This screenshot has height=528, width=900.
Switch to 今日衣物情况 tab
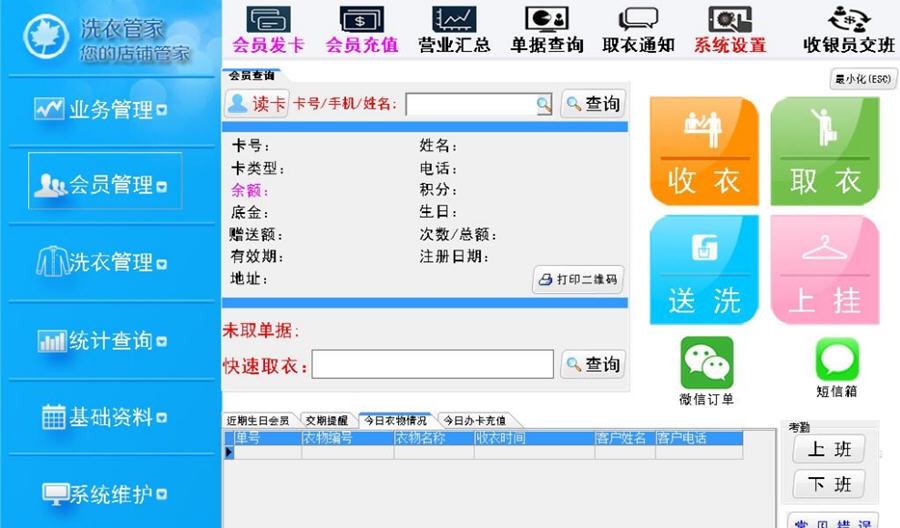[395, 421]
